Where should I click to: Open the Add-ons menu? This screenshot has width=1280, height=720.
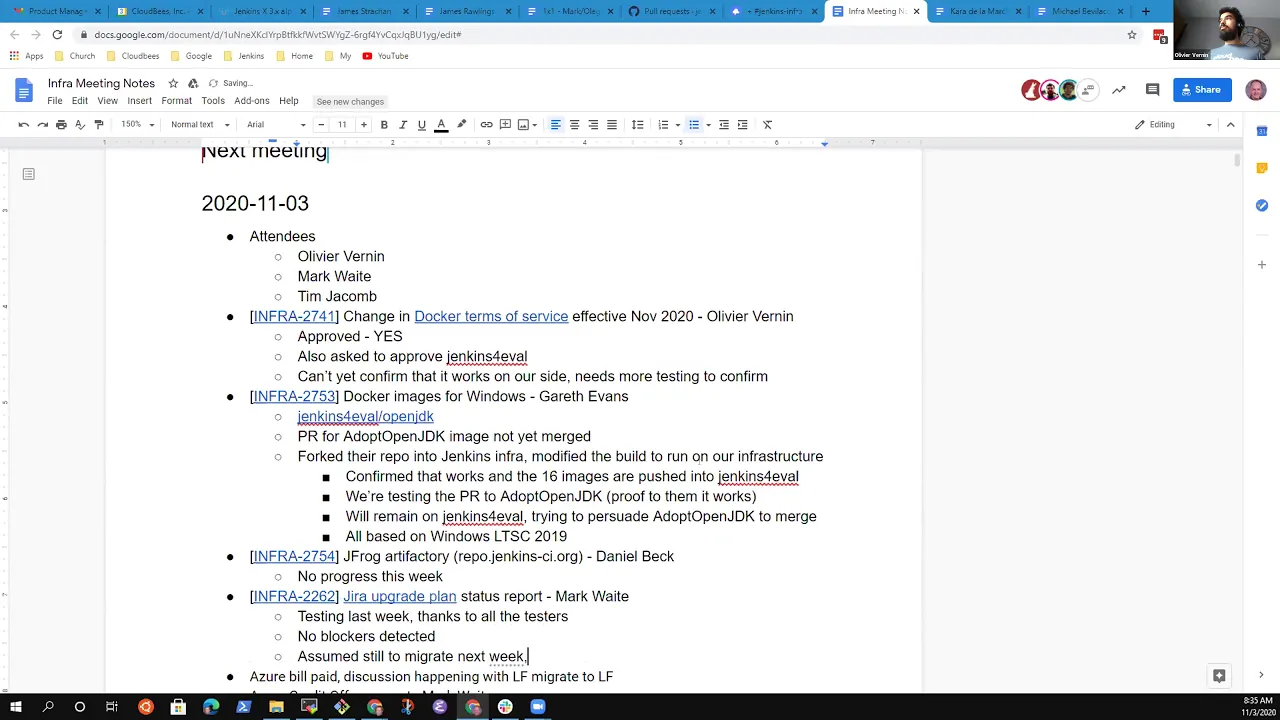click(x=252, y=101)
